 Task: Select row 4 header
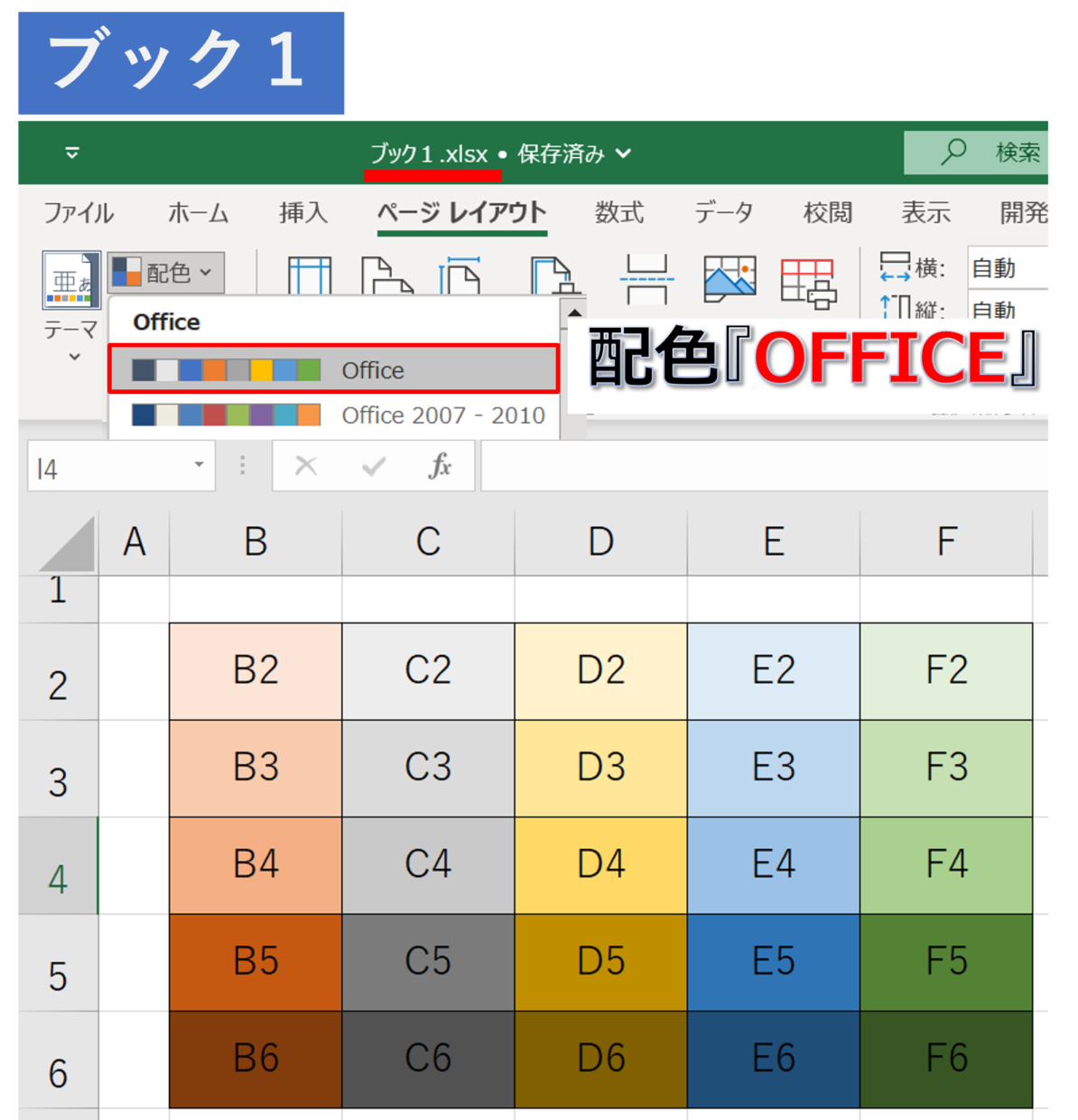click(58, 865)
